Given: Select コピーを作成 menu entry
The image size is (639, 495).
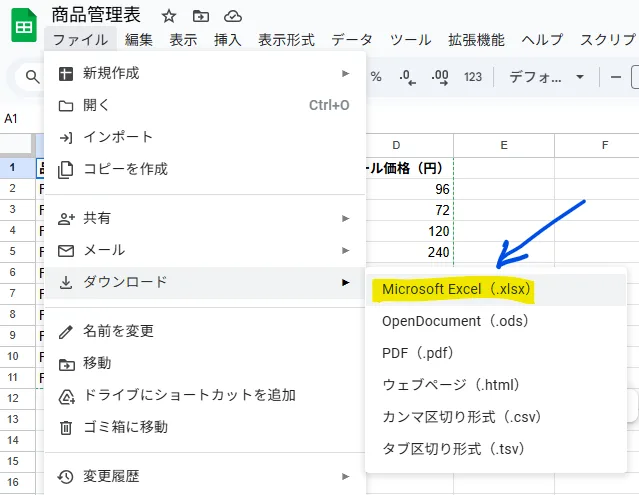Looking at the screenshot, I should [x=205, y=169].
